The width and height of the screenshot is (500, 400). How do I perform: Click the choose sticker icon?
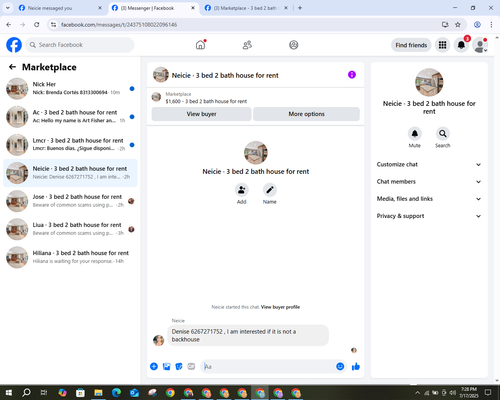click(179, 367)
